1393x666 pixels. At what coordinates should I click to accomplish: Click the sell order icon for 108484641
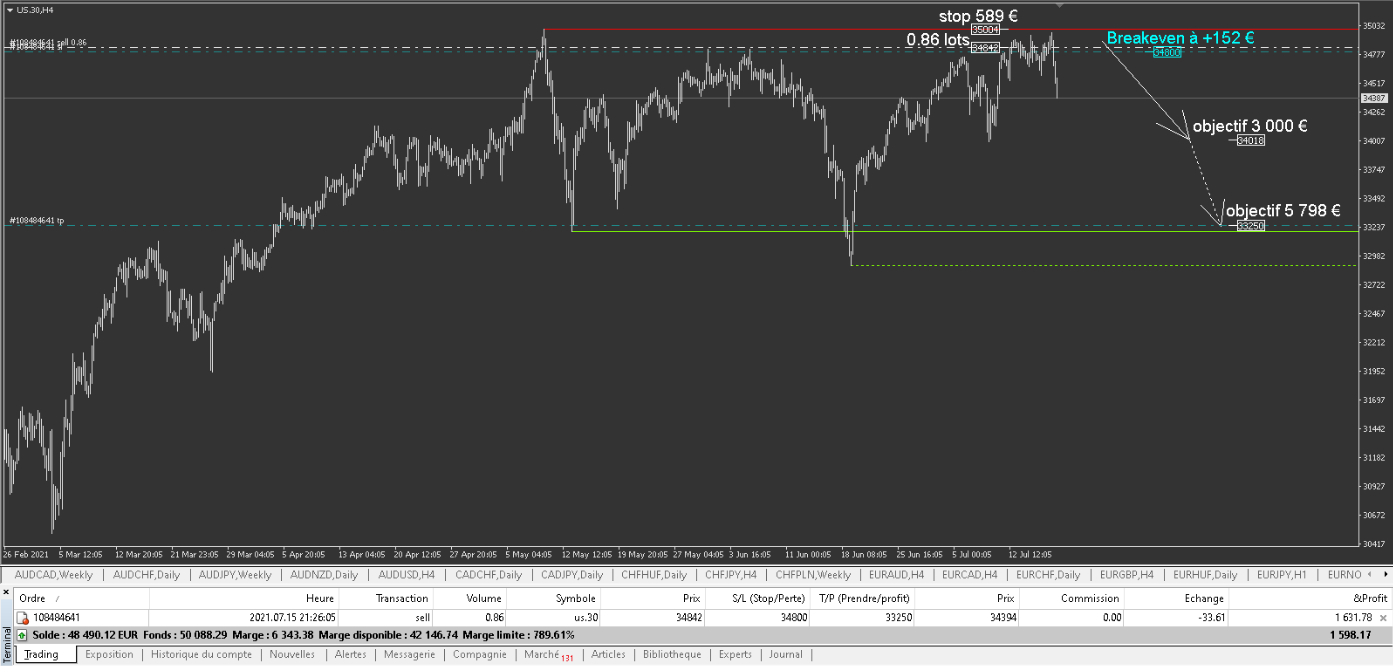23,618
